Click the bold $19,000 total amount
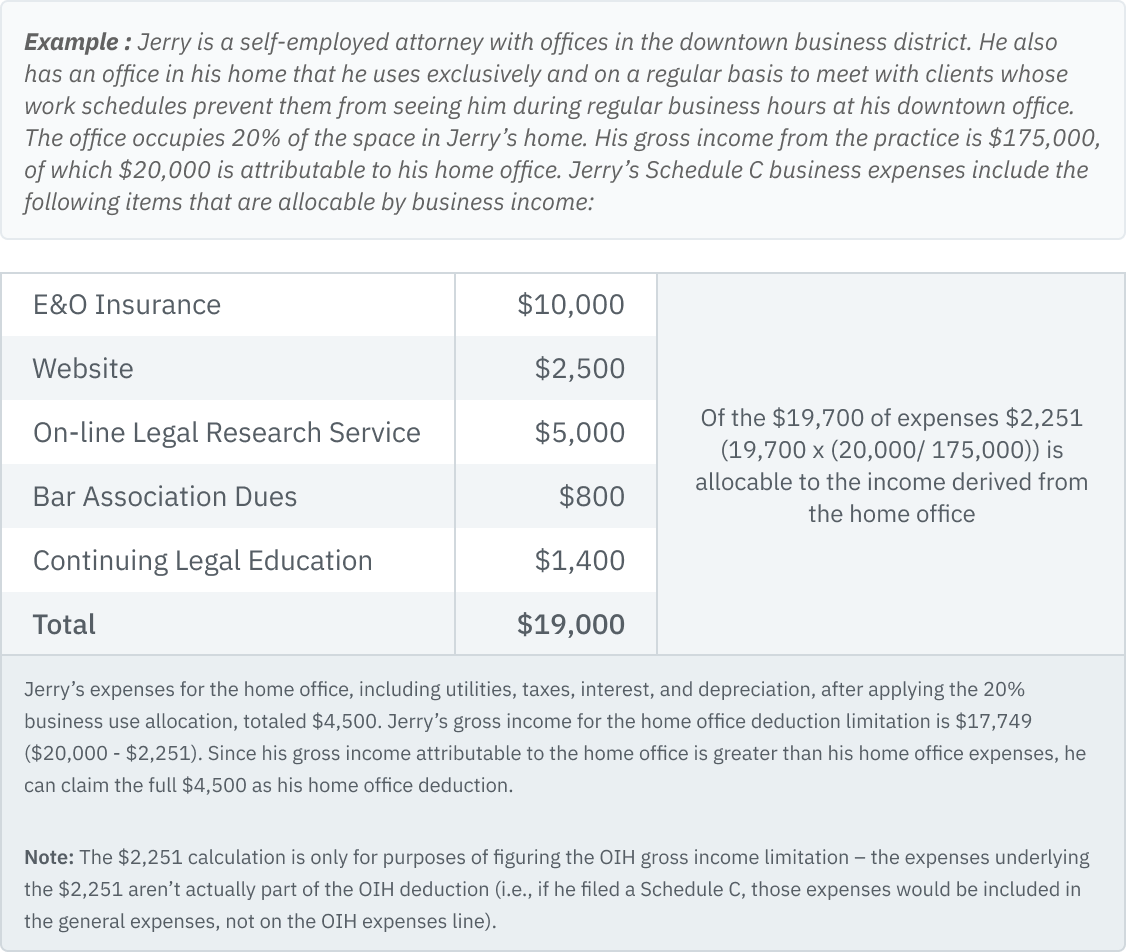This screenshot has height=952, width=1126. [x=570, y=624]
